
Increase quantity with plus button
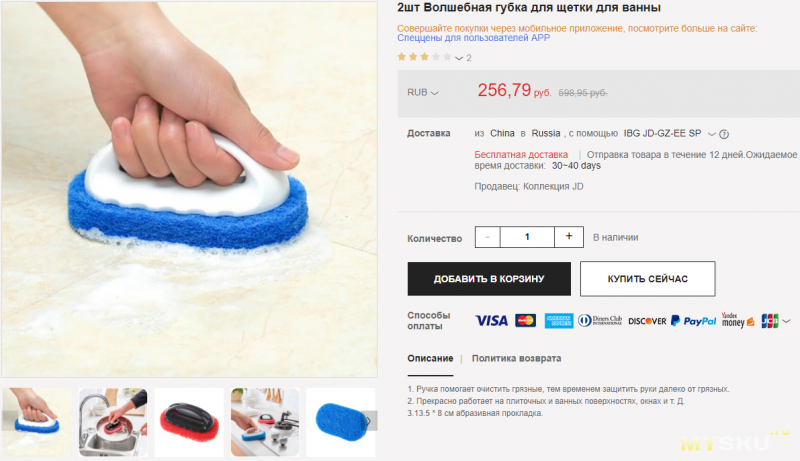pos(569,237)
